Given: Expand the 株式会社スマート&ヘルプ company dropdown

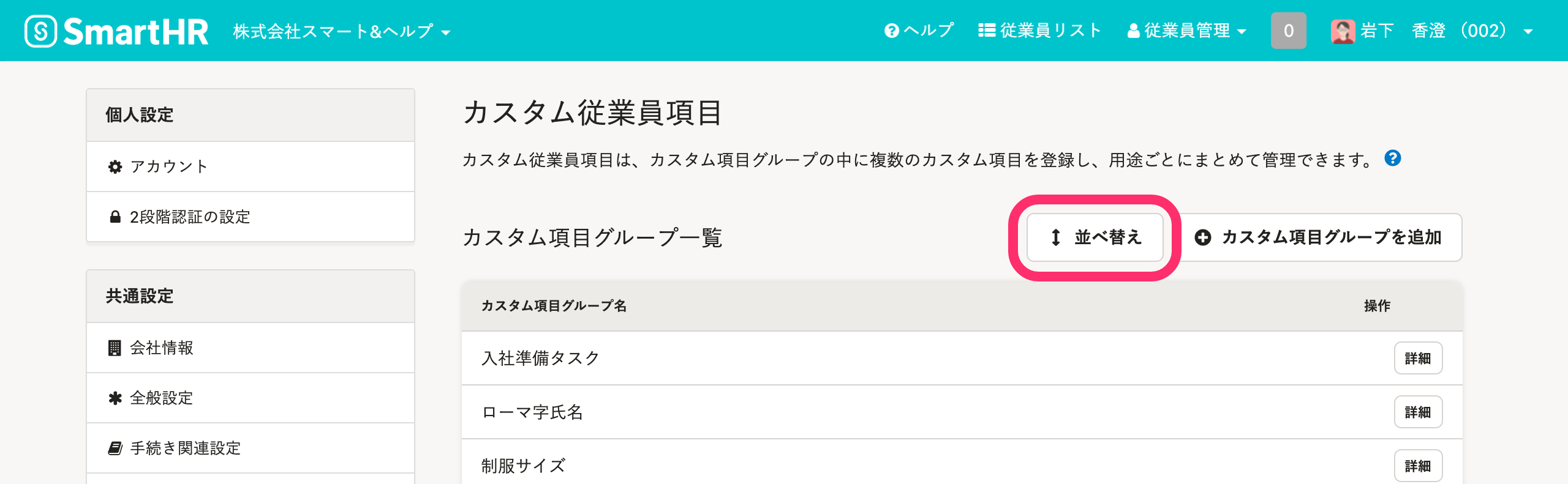Looking at the screenshot, I should pyautogui.click(x=342, y=31).
